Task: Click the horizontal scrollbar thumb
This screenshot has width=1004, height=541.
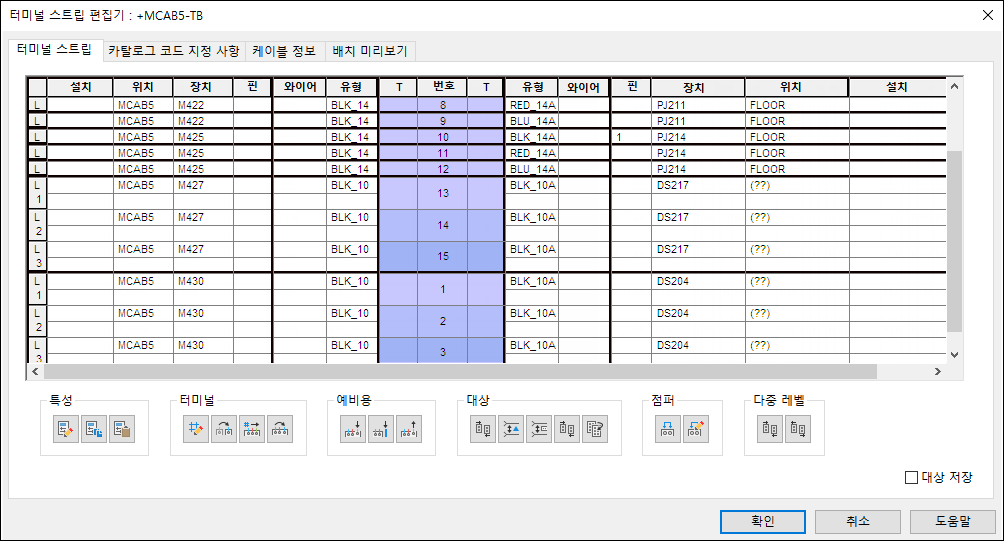Action: coord(460,371)
